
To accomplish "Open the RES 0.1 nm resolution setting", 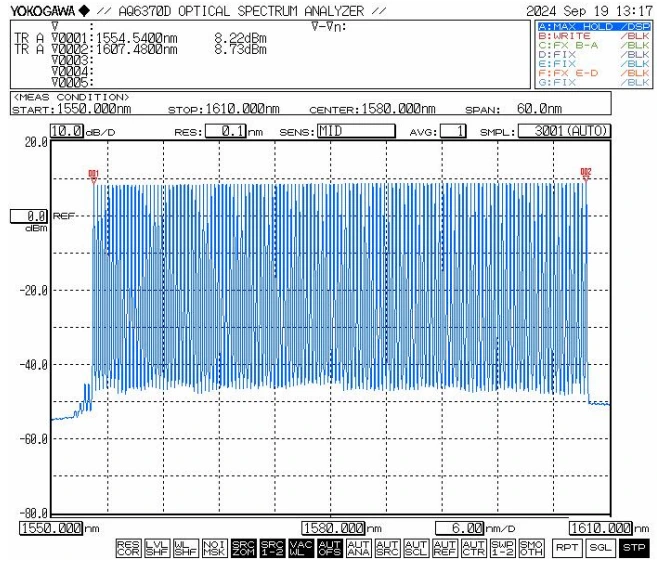I will [224, 131].
